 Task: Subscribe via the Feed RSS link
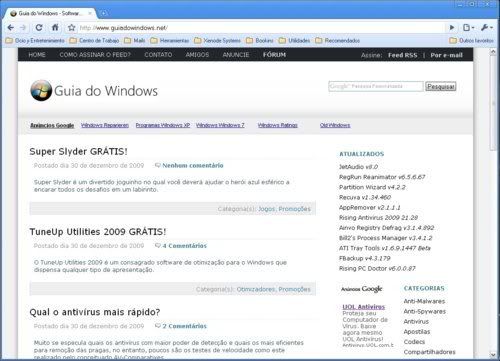402,55
